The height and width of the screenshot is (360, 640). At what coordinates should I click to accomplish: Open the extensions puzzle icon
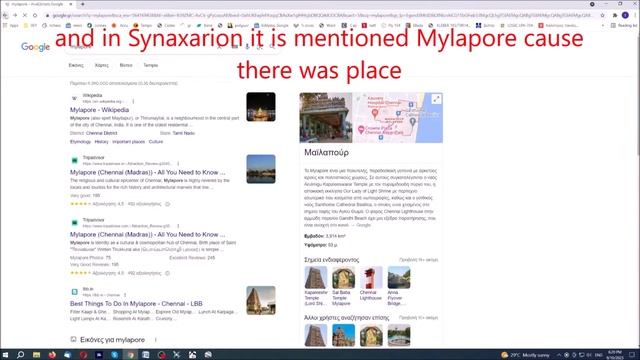(x=615, y=15)
